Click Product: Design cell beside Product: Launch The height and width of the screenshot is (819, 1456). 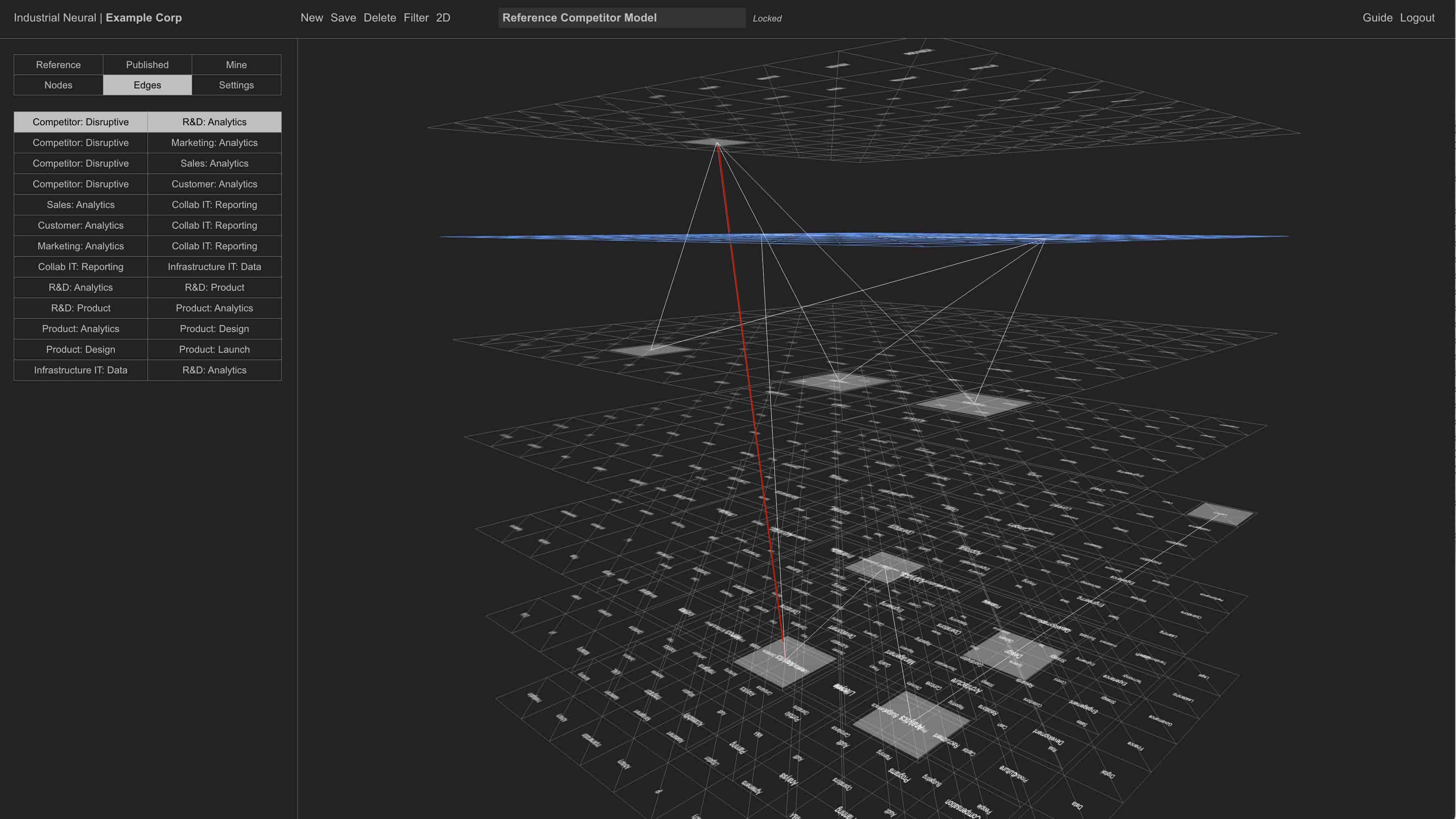point(81,349)
